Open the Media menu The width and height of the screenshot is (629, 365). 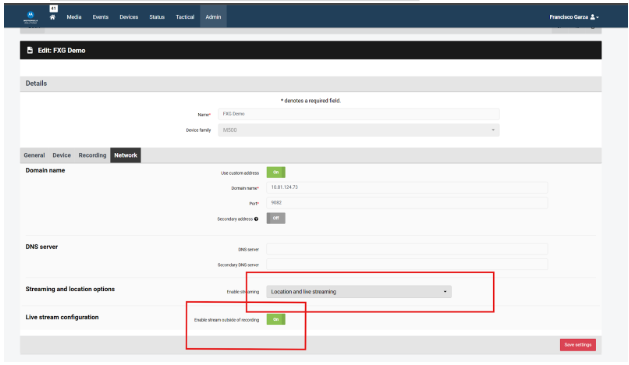pos(74,17)
